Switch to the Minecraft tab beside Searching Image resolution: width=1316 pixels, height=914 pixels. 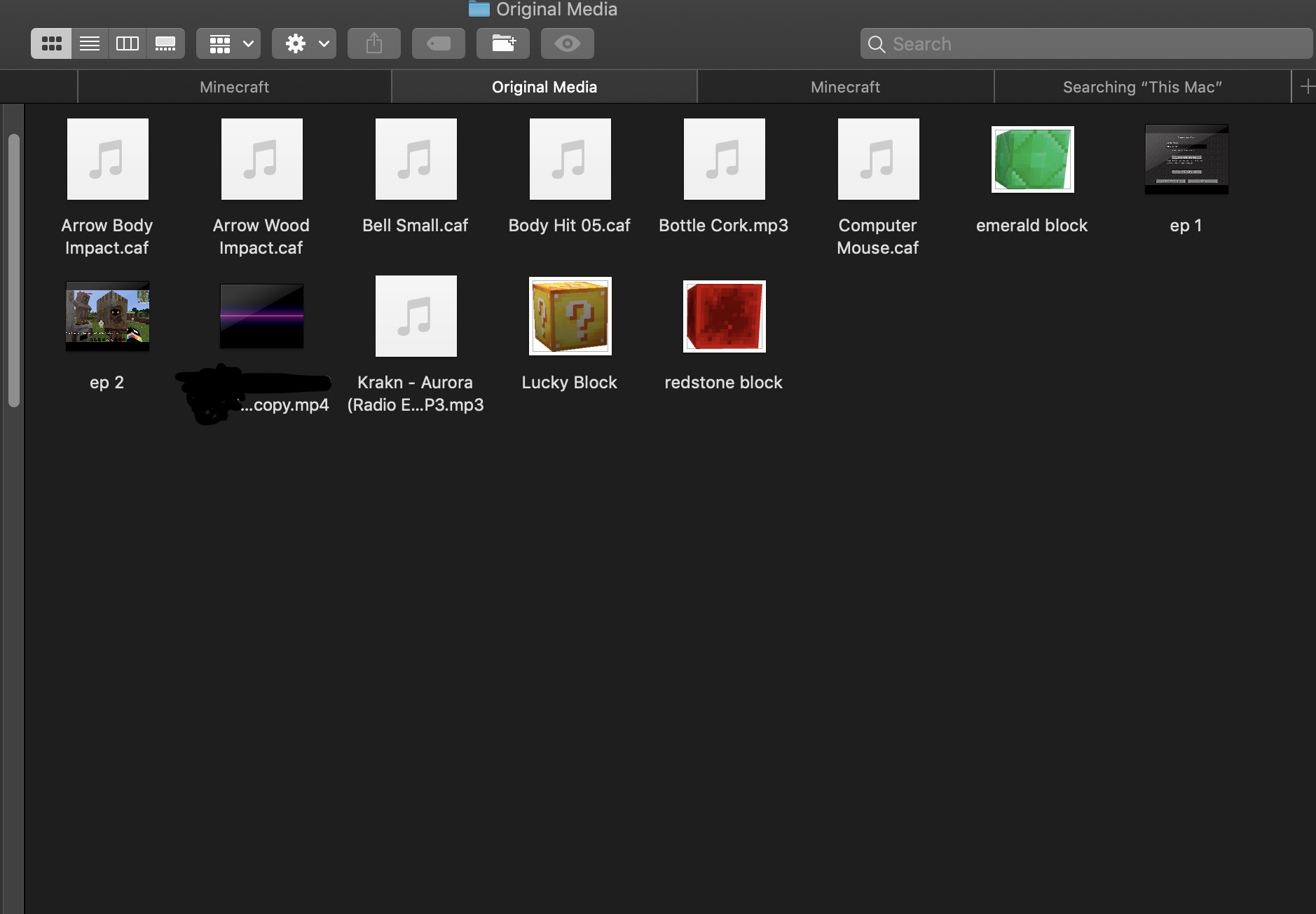tap(846, 87)
